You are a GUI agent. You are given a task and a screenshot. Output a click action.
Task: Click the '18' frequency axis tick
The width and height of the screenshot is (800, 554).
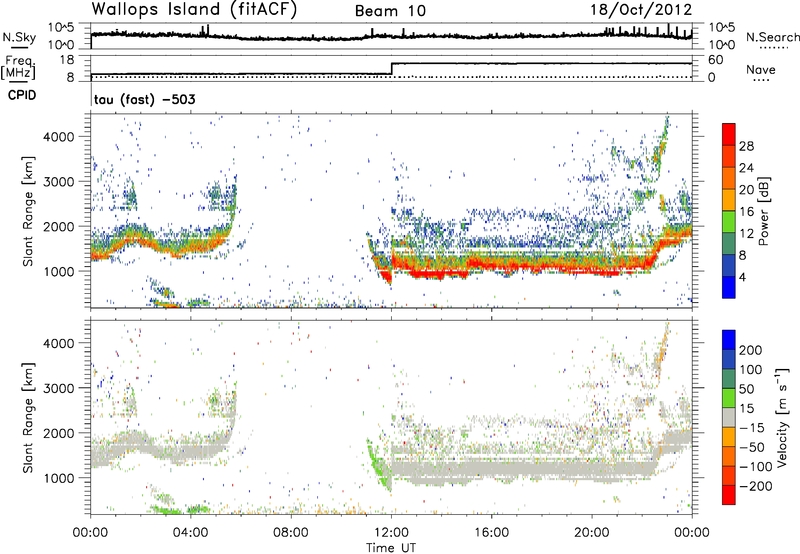point(67,60)
